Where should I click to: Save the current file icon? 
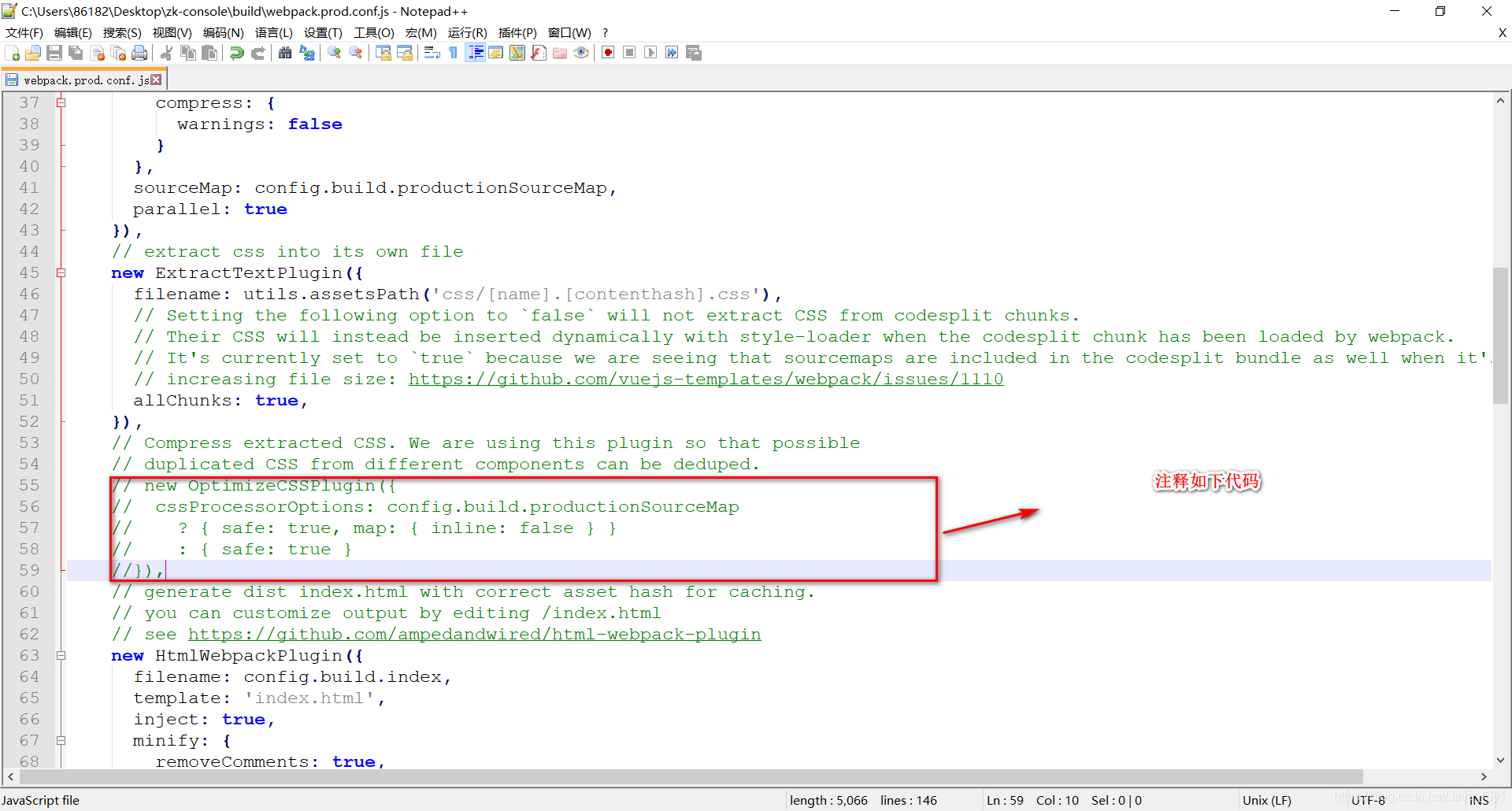pyautogui.click(x=54, y=53)
